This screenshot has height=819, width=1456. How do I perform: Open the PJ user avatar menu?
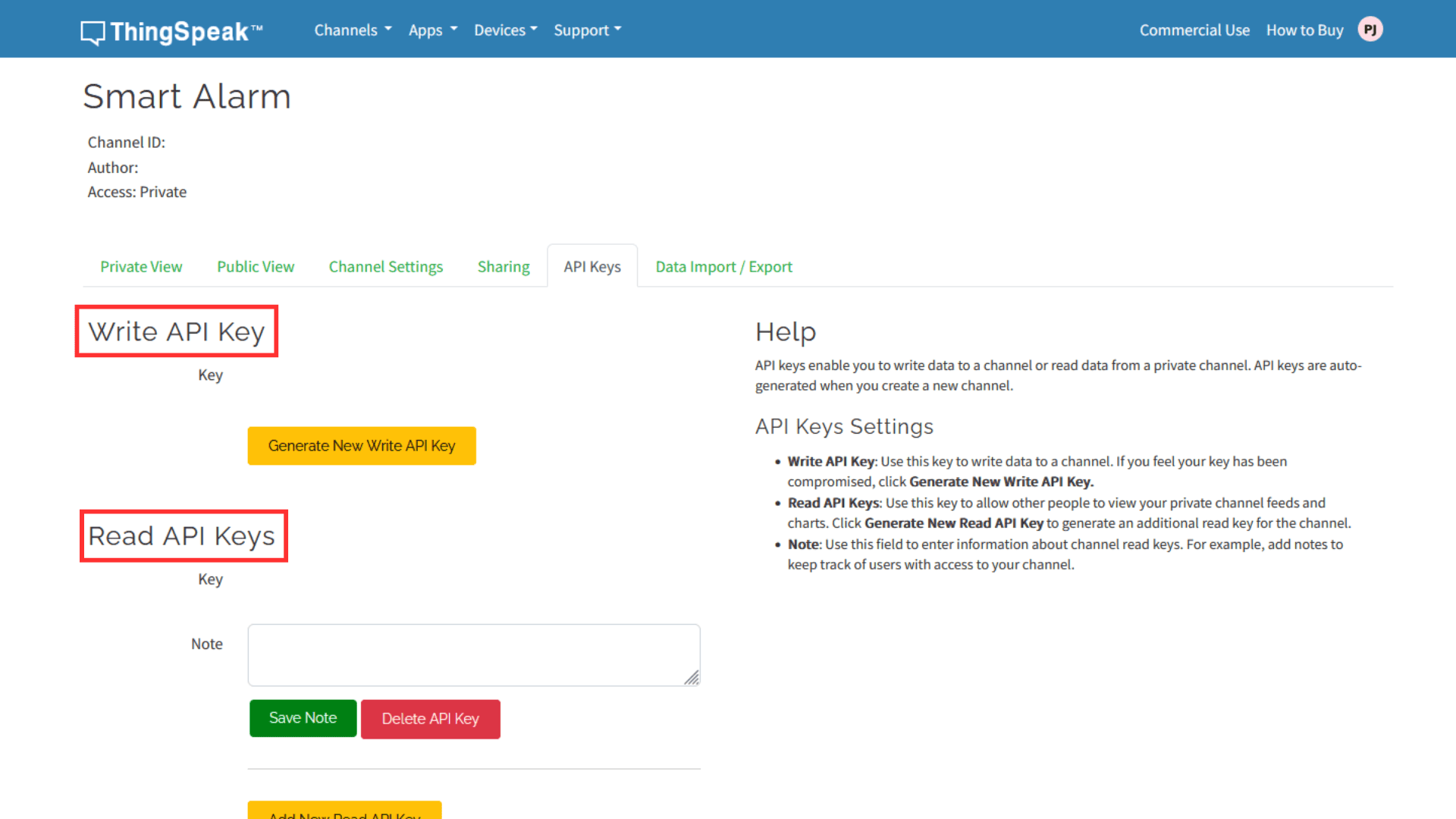point(1370,30)
